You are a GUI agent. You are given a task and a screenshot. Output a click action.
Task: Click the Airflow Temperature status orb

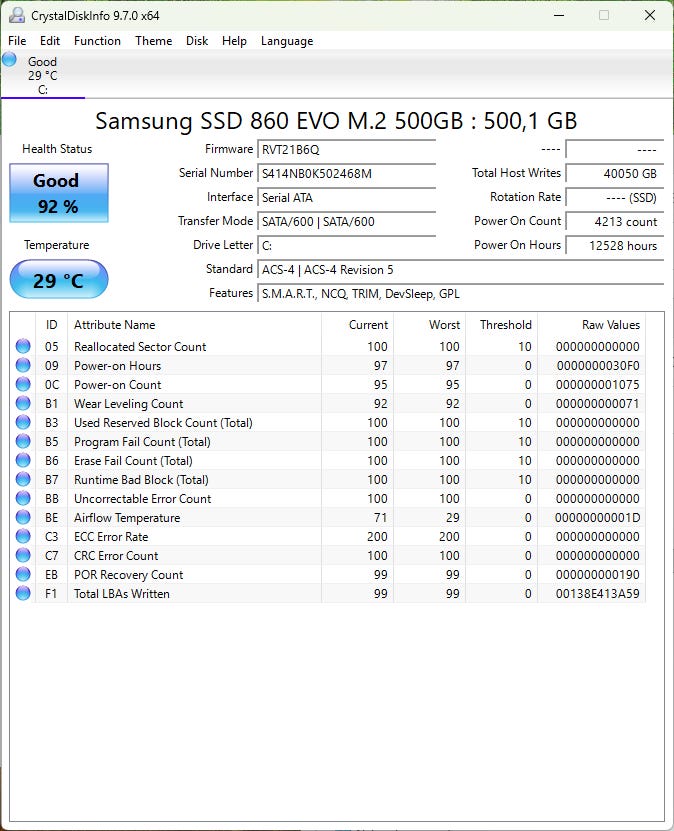(x=23, y=517)
